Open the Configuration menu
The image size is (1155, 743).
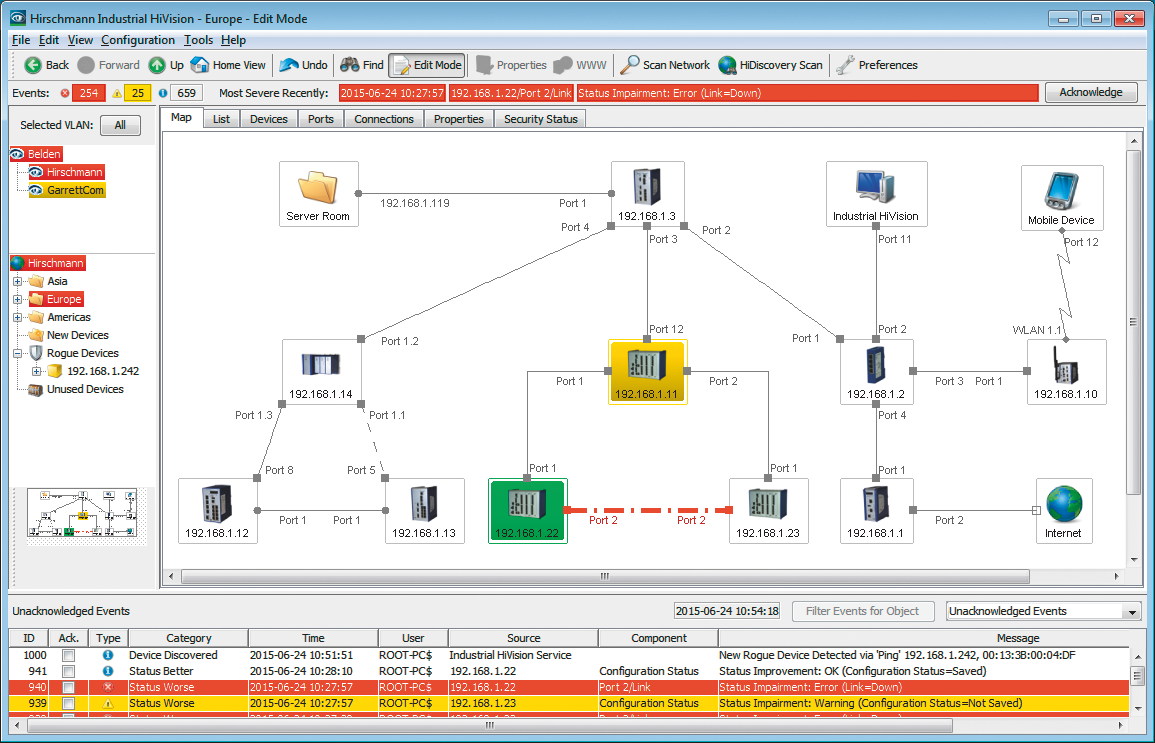[x=138, y=40]
